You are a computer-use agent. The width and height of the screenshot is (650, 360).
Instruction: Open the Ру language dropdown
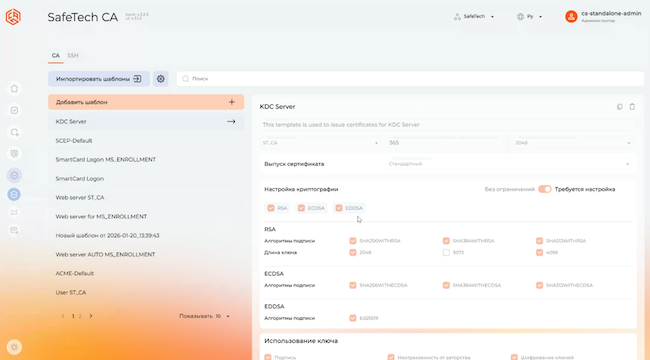point(530,17)
